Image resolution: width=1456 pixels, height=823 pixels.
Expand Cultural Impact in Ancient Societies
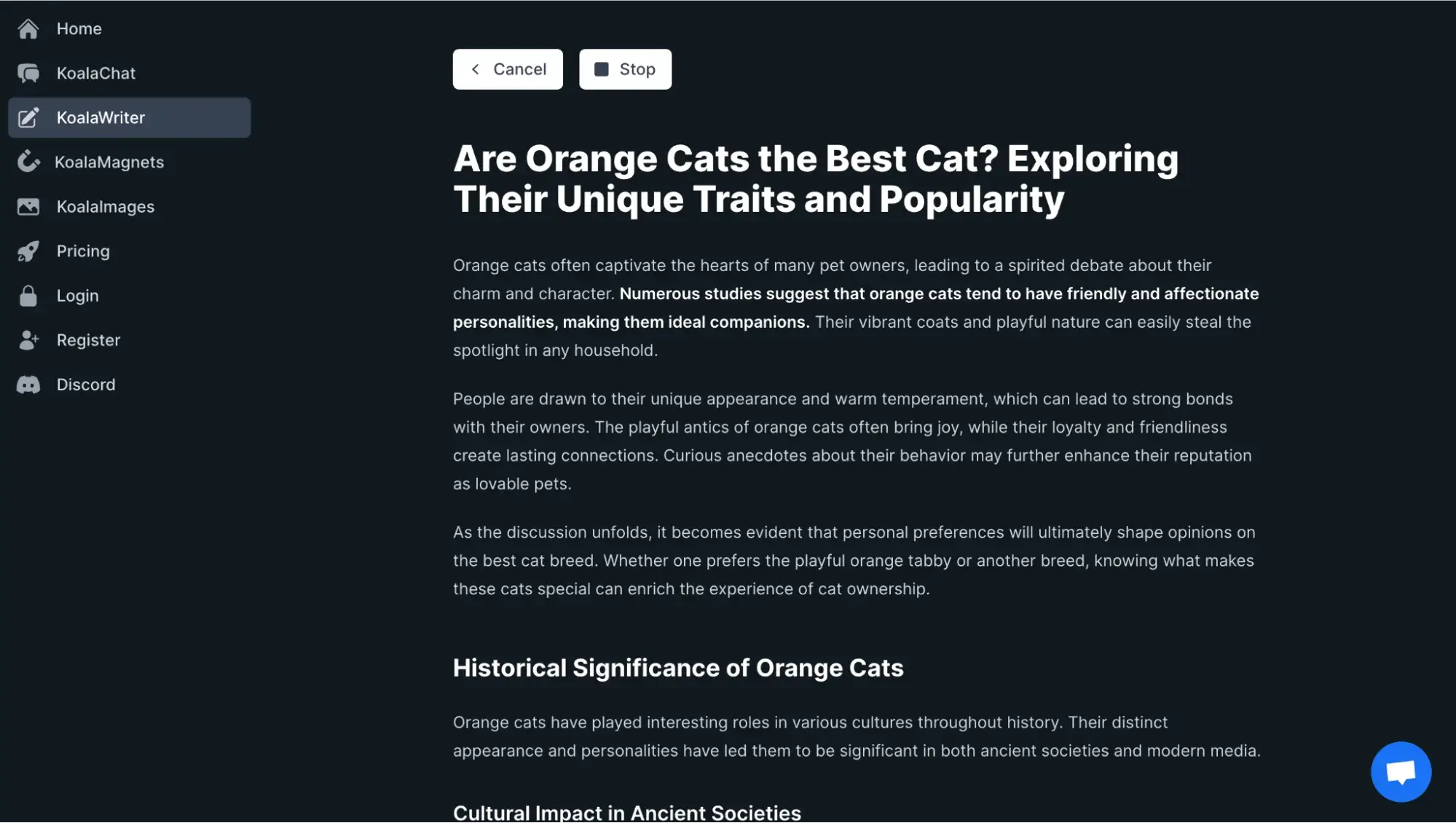(627, 812)
